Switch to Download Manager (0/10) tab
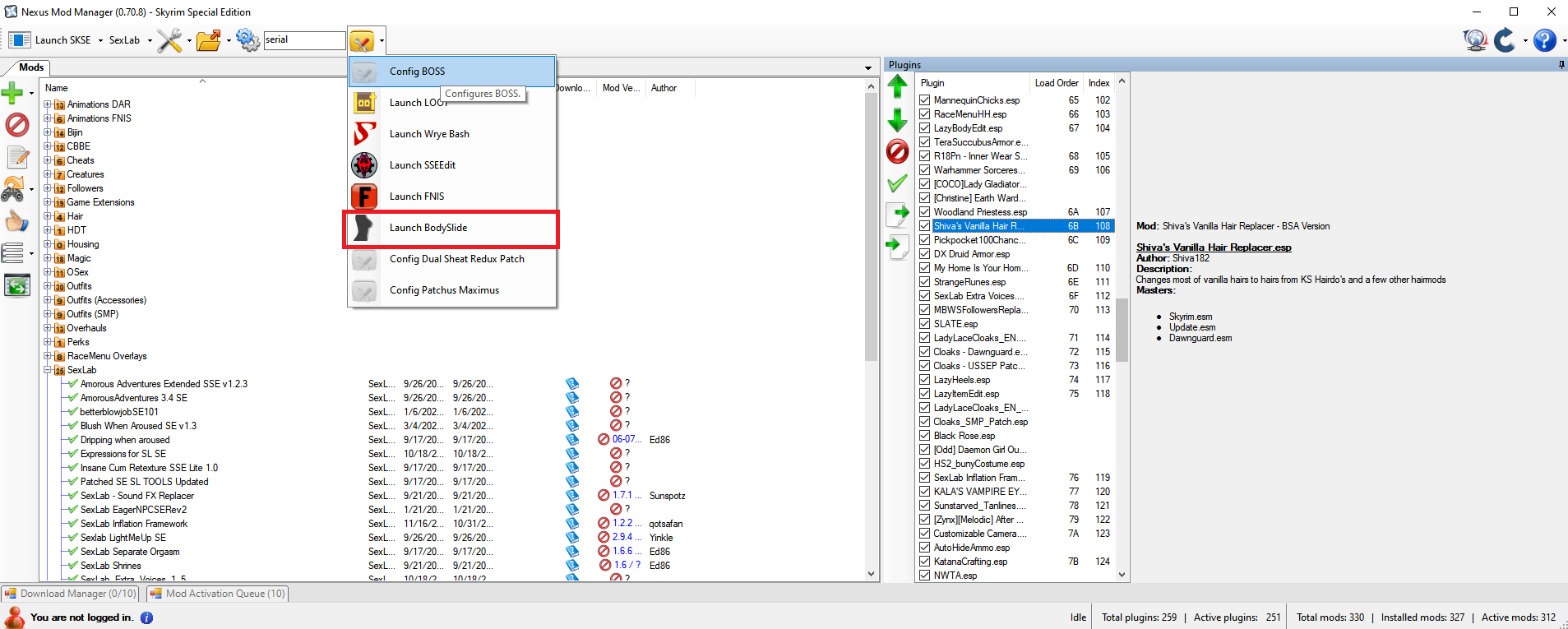 (x=71, y=594)
